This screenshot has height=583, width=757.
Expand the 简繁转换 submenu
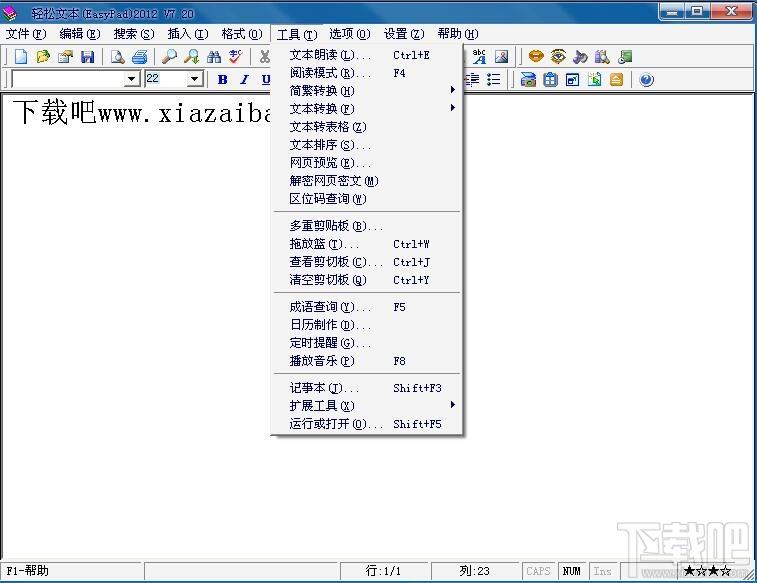click(x=367, y=90)
